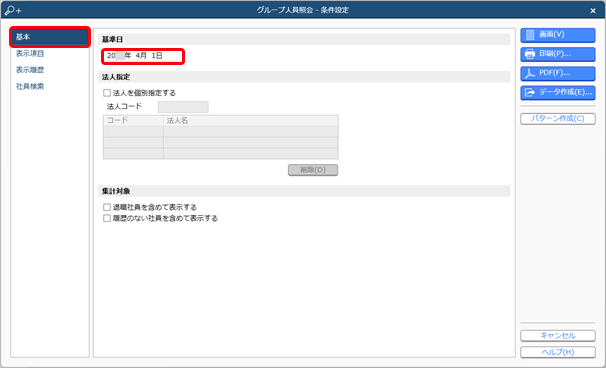Click the 法人名 column header
606x368 pixels.
[251, 121]
